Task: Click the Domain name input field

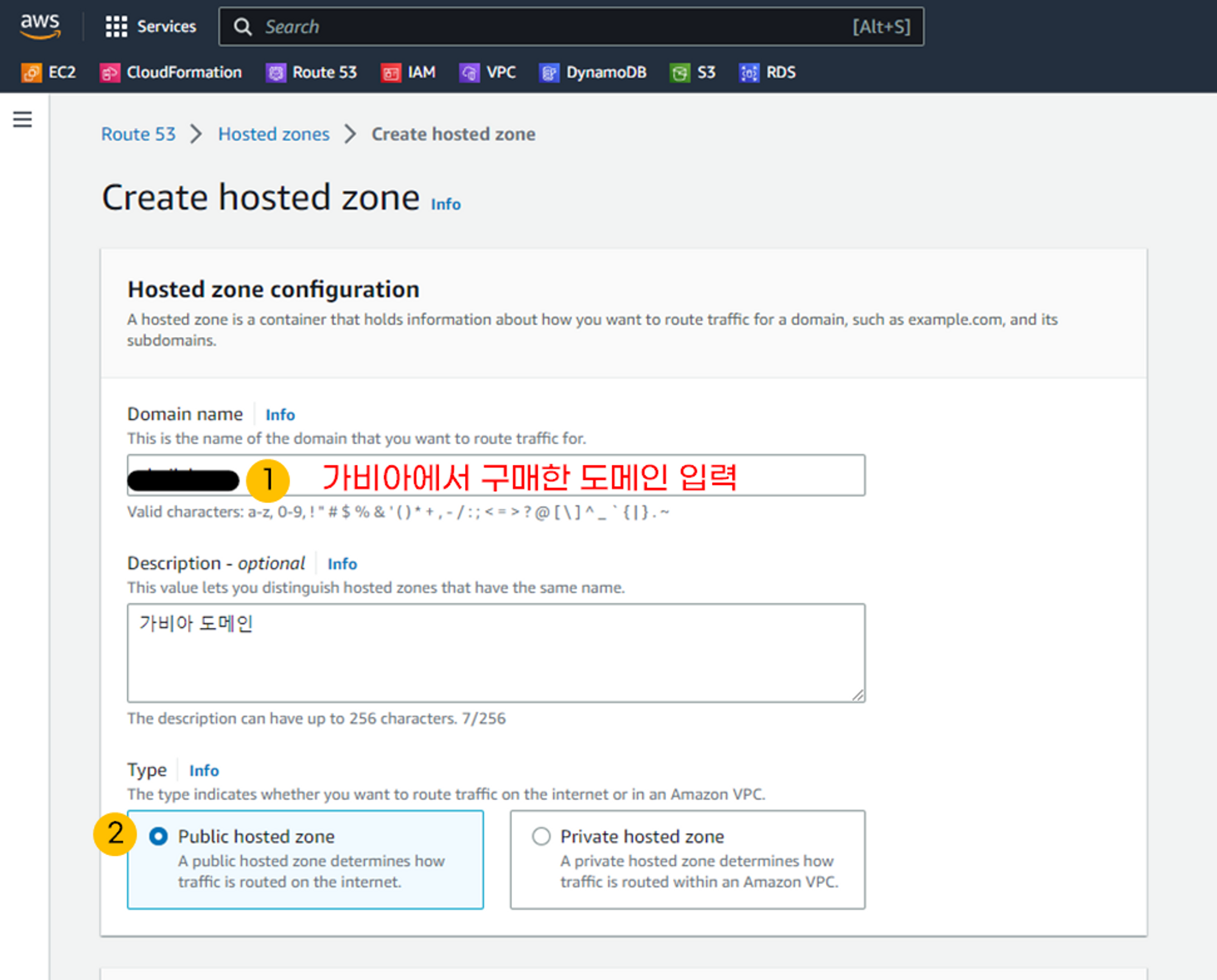Action: click(x=791, y=476)
